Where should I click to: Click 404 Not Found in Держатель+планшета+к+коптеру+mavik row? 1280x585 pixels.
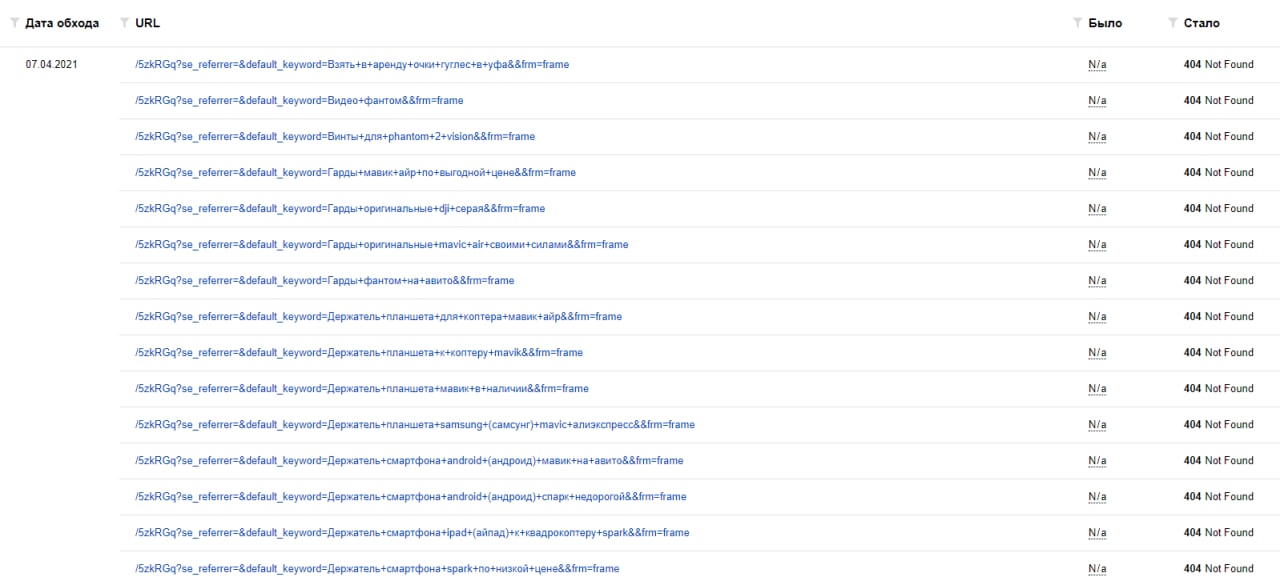click(x=1218, y=352)
